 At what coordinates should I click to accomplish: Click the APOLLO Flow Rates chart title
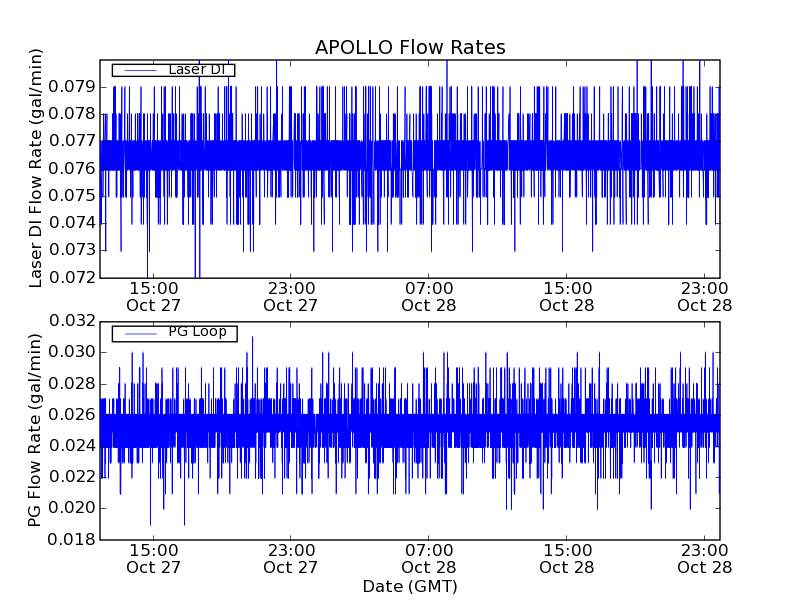pos(410,48)
